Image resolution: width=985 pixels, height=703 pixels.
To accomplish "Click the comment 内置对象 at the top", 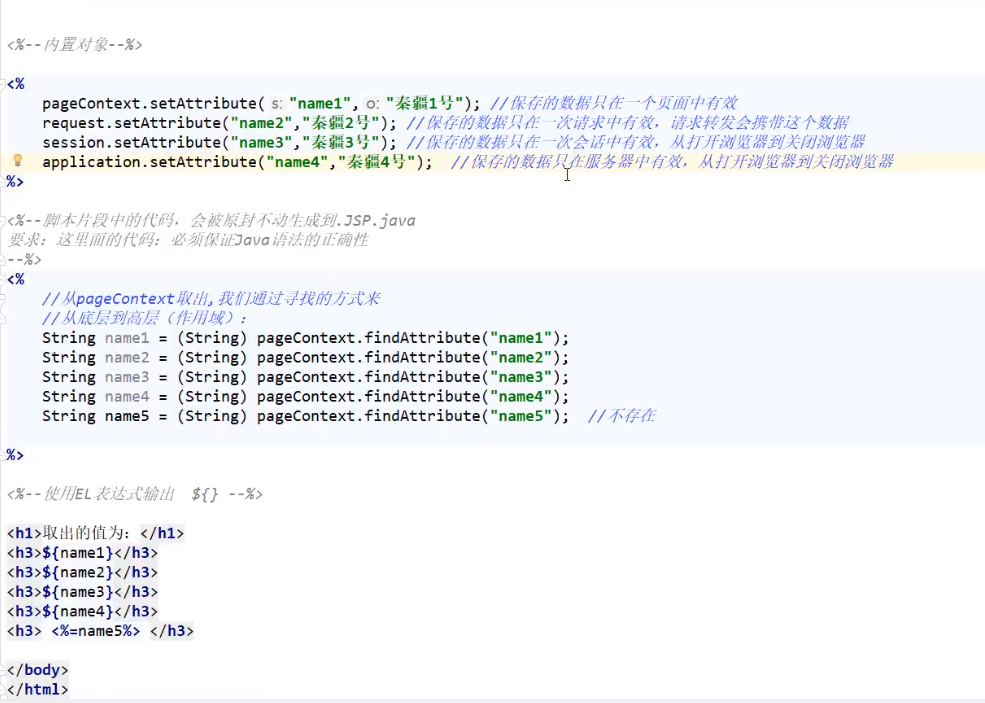I will tap(75, 45).
